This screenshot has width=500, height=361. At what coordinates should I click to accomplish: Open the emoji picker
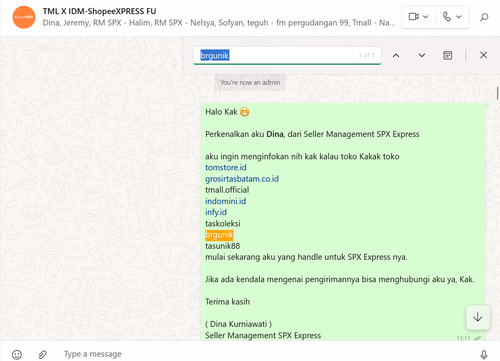17,354
